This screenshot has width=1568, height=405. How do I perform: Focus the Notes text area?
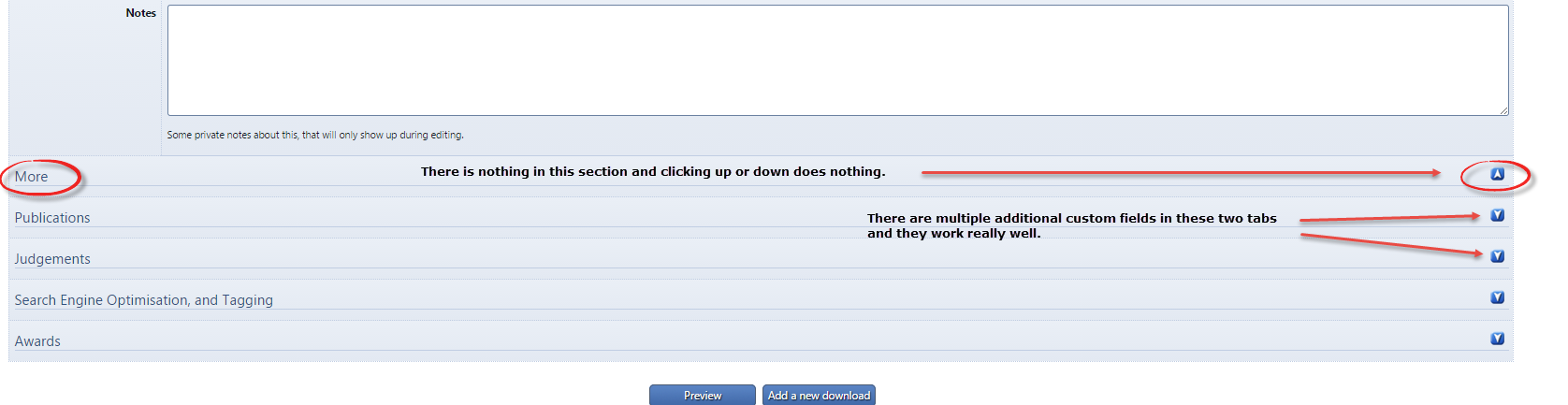coord(837,61)
